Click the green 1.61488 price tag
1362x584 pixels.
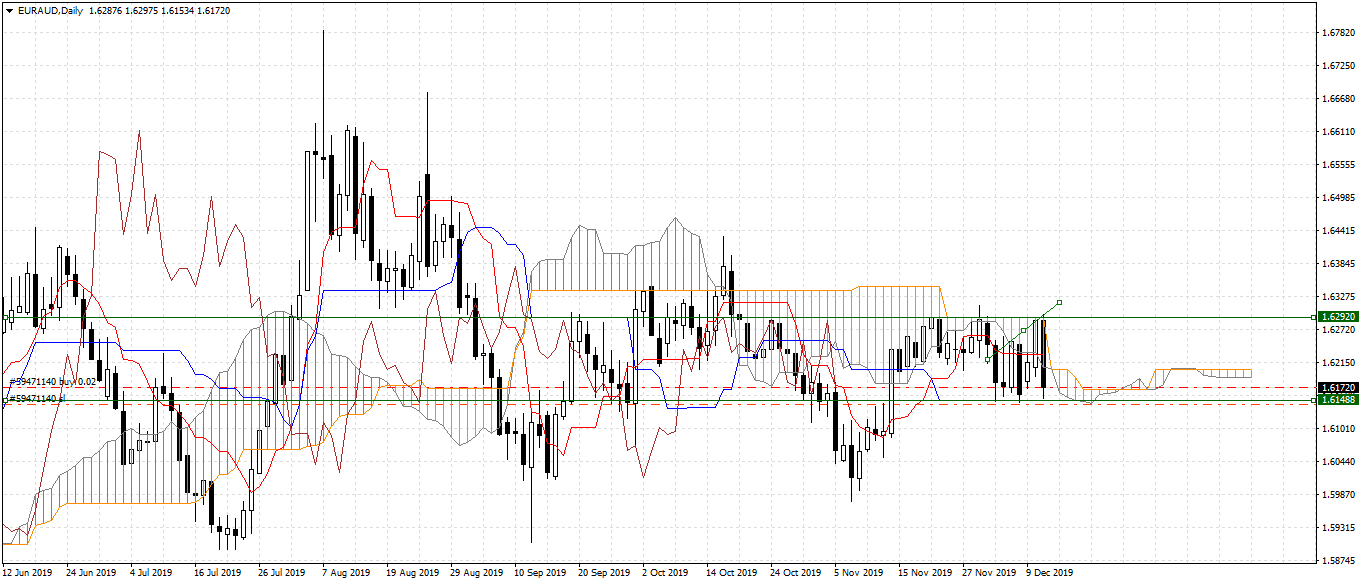click(1337, 399)
